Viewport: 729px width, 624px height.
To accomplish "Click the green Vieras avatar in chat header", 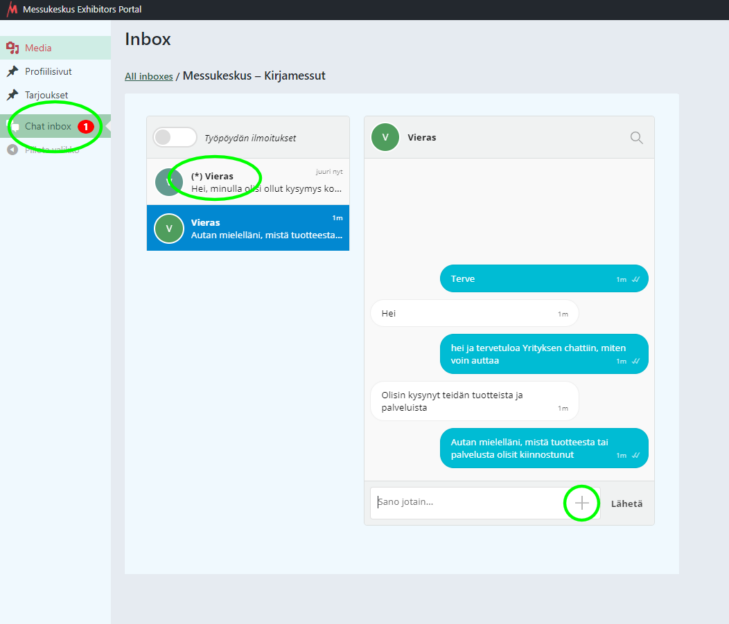I will click(x=385, y=137).
